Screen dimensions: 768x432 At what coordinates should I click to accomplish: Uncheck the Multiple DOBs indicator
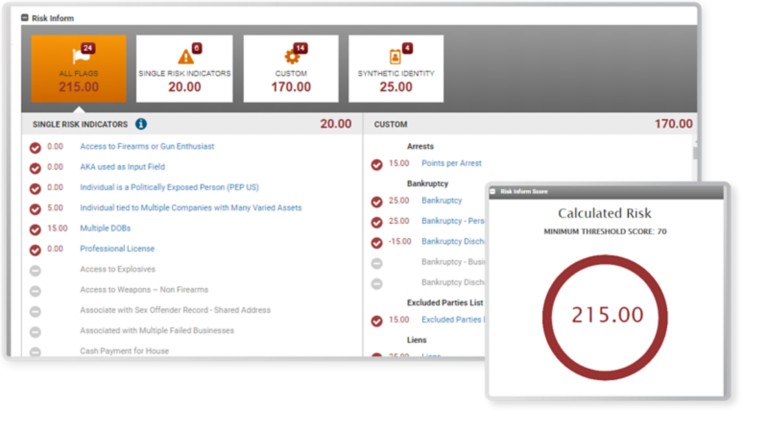point(35,229)
